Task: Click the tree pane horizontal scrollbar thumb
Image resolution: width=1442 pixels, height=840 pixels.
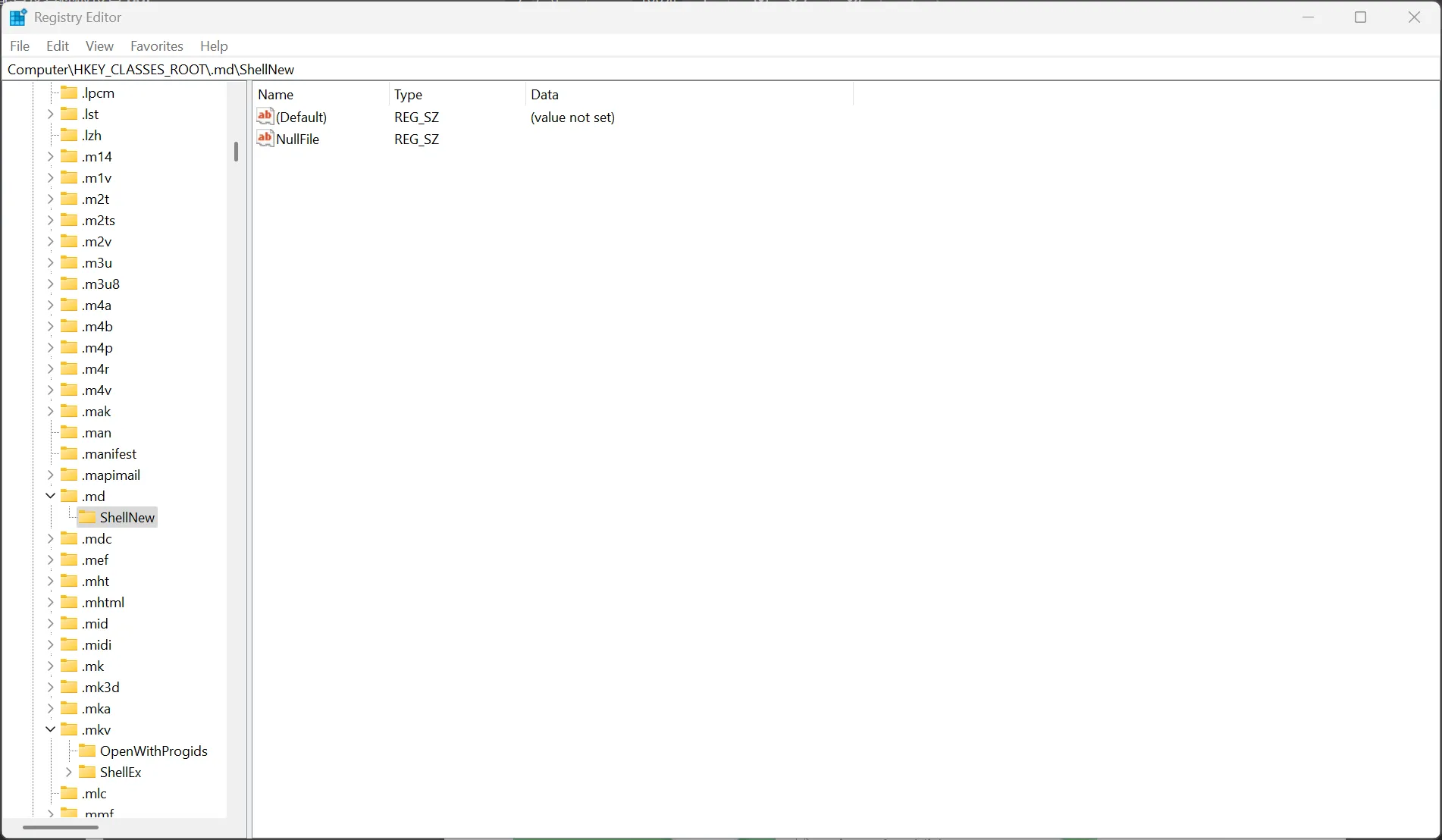Action: 61,827
